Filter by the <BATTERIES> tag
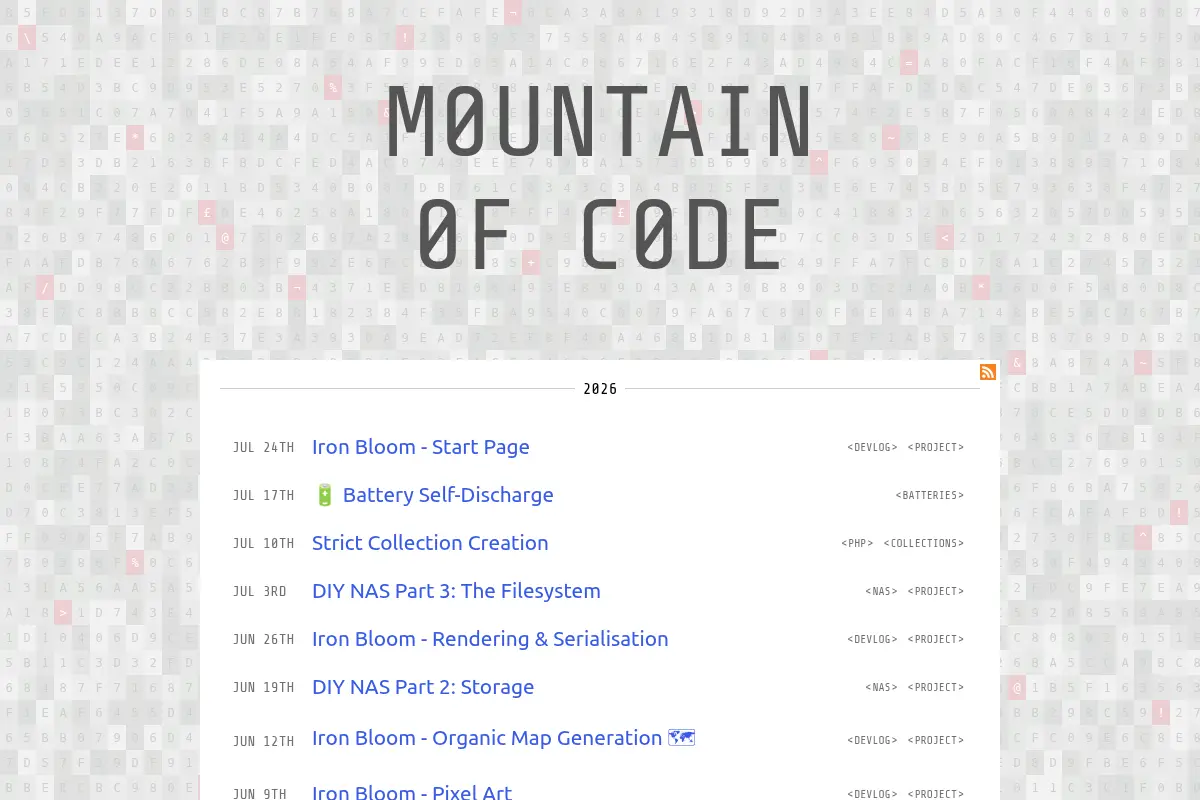The height and width of the screenshot is (800, 1200). (930, 495)
